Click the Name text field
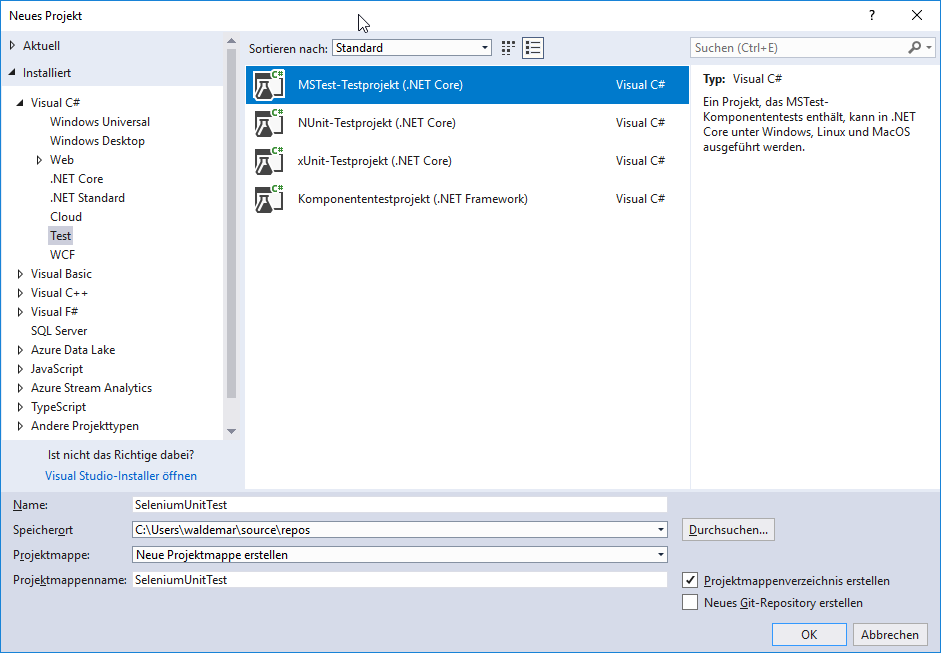This screenshot has width=941, height=653. (x=400, y=505)
